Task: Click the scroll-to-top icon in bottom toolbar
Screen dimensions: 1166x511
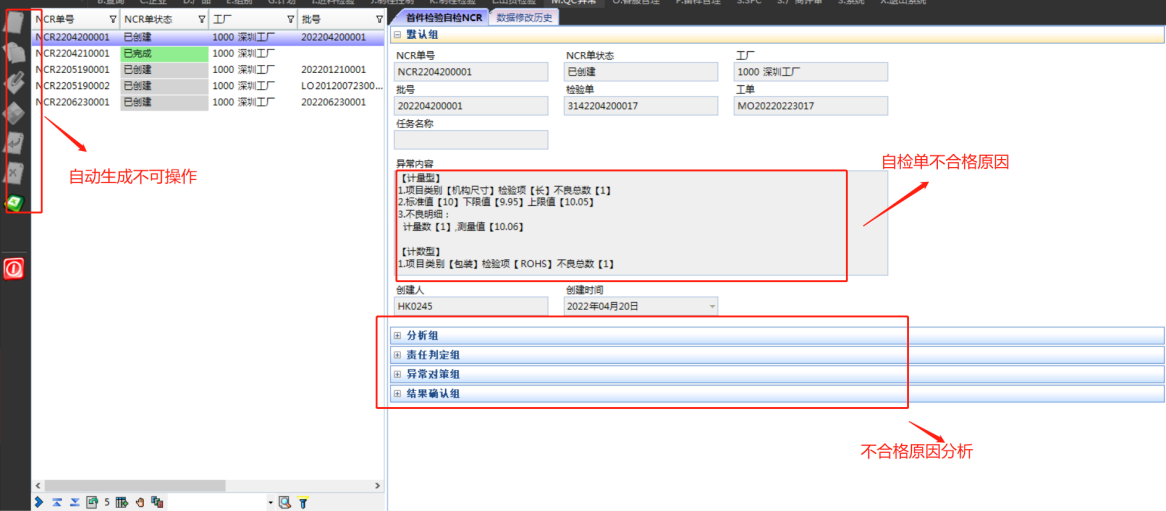Action: (57, 502)
